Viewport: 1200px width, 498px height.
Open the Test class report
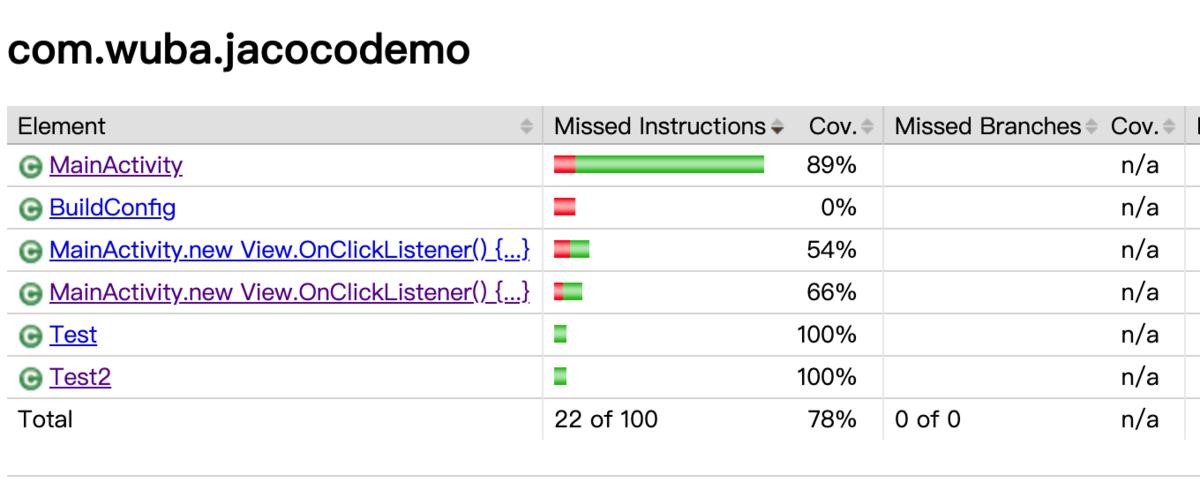73,335
